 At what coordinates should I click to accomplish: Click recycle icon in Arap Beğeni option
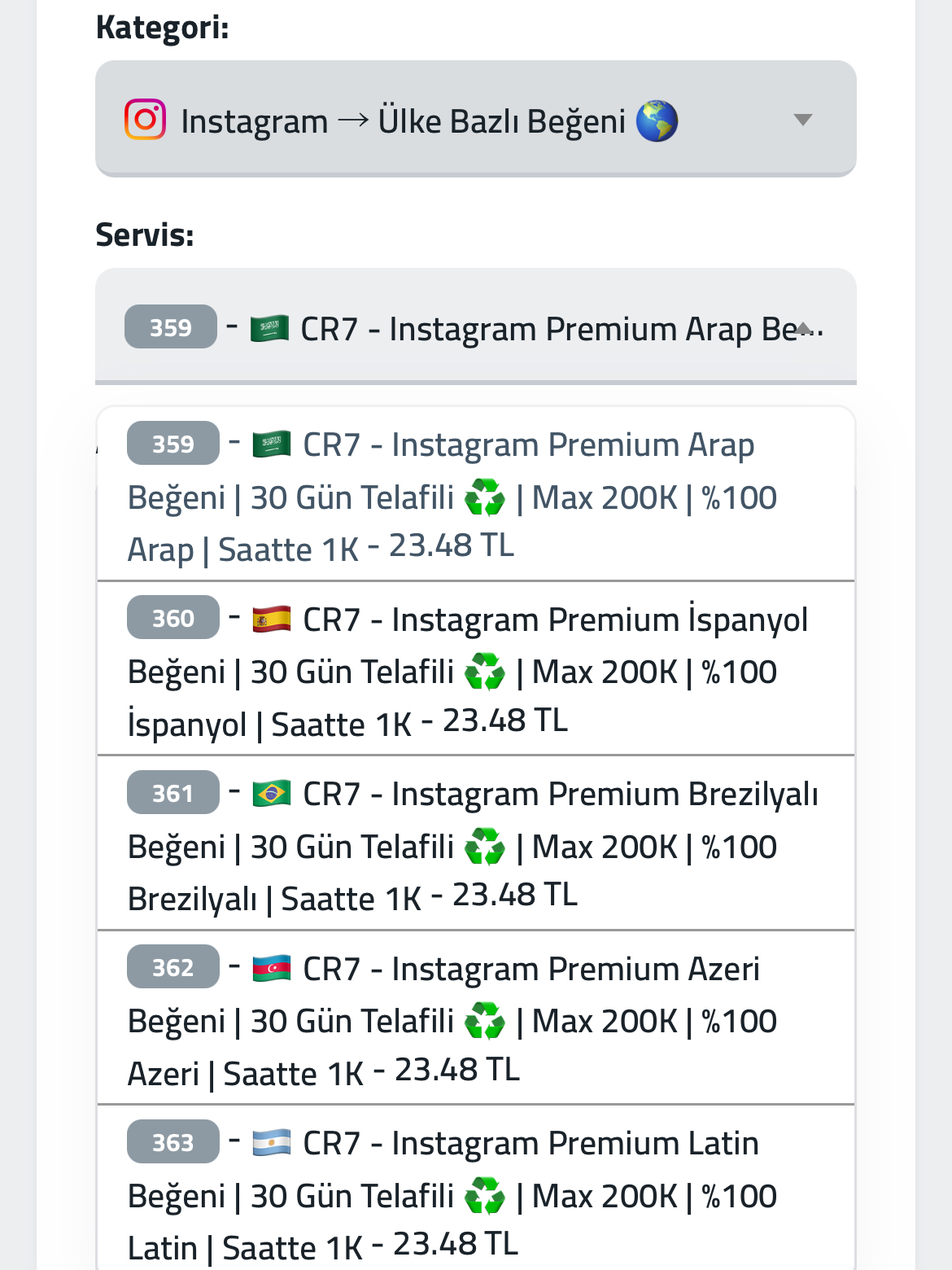point(485,497)
